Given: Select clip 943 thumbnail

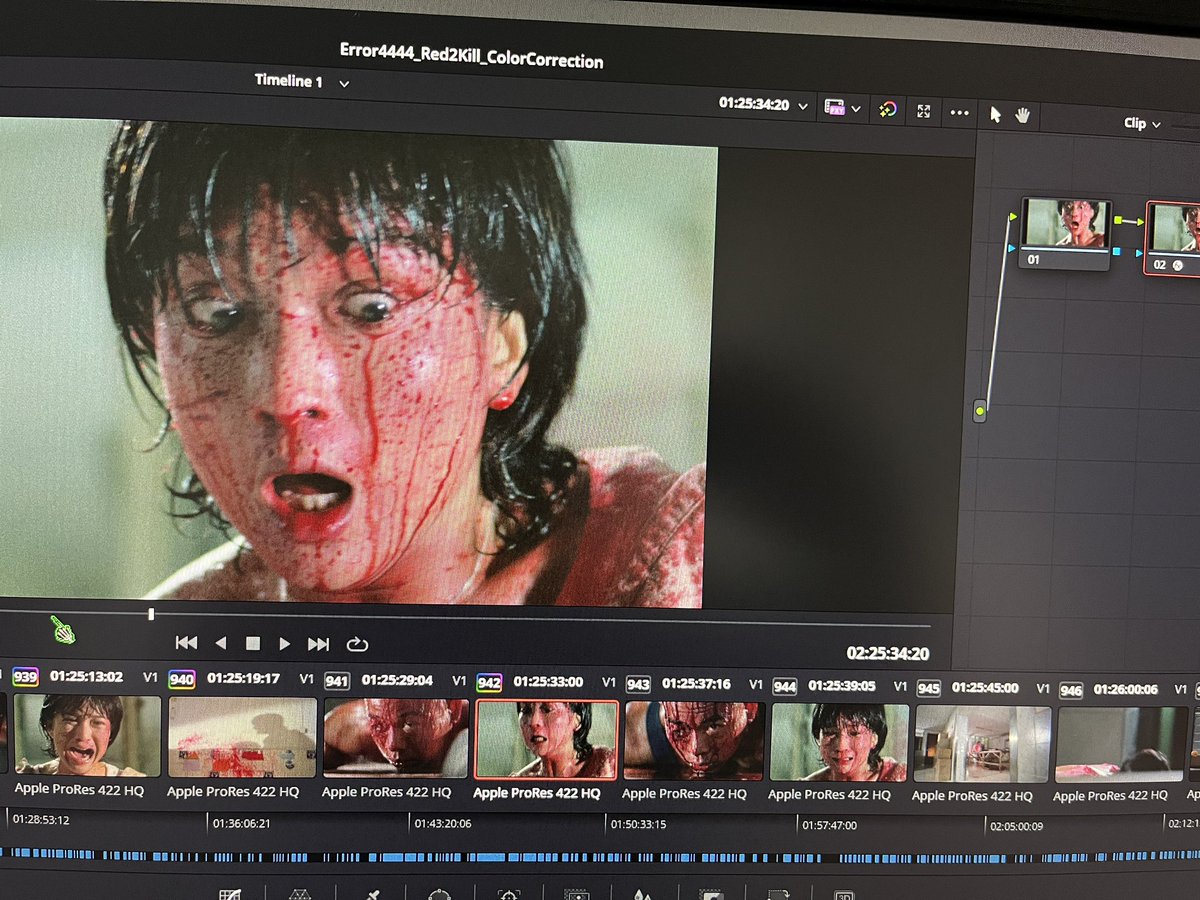Looking at the screenshot, I should (x=694, y=741).
